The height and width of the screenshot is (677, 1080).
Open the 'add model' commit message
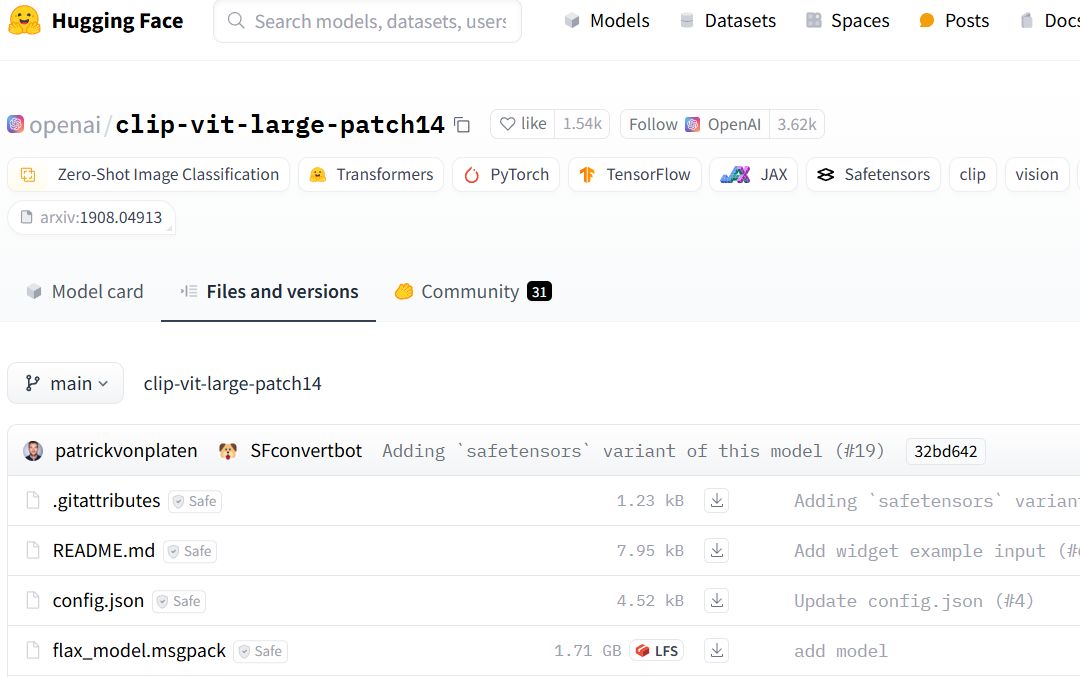click(x=841, y=651)
